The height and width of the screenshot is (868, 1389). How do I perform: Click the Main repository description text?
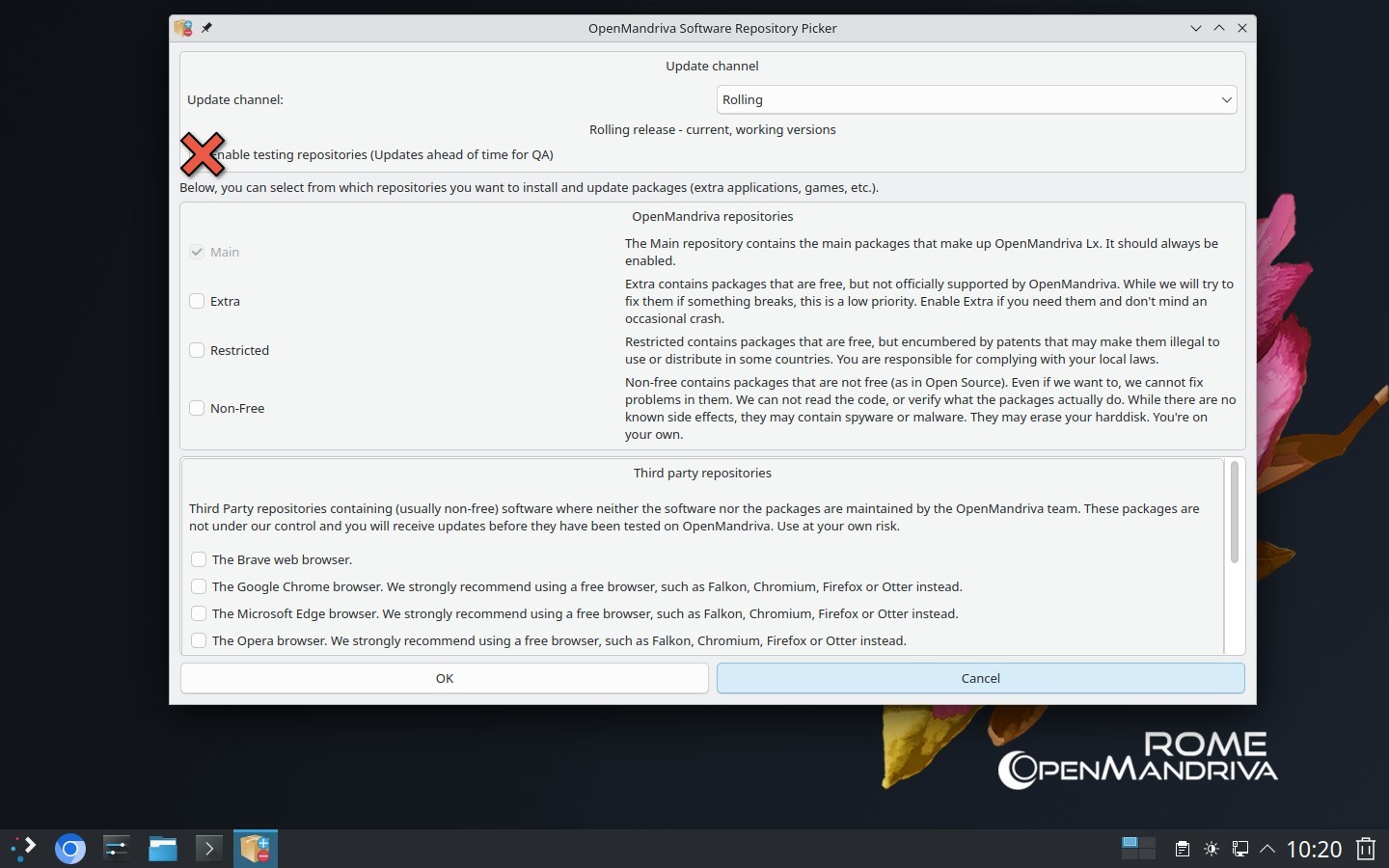[921, 252]
